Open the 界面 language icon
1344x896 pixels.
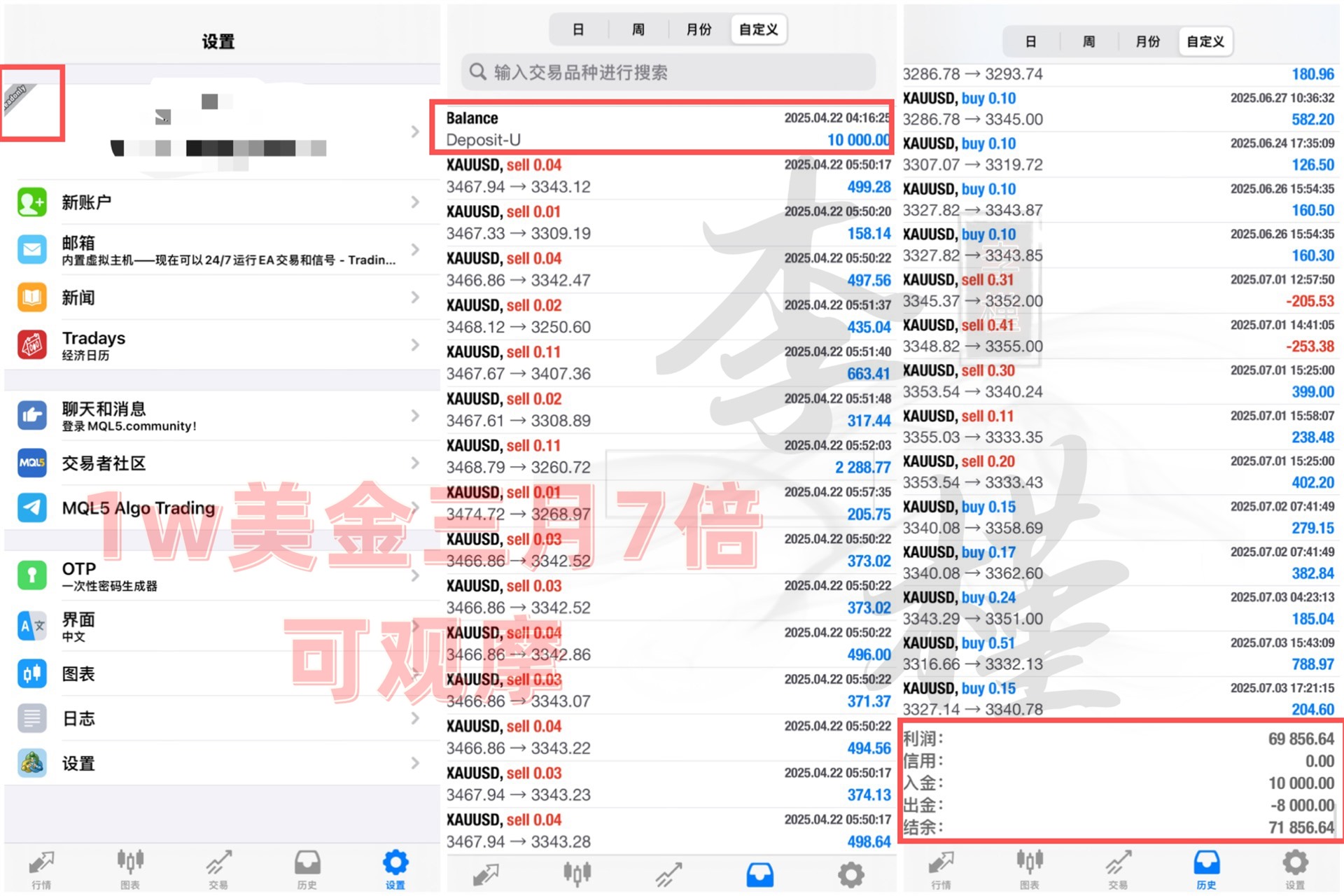[32, 626]
